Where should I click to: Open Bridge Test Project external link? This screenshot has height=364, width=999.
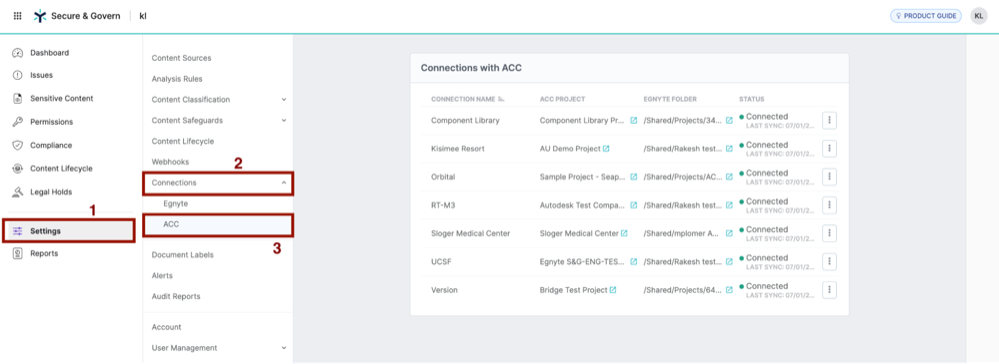coord(613,290)
